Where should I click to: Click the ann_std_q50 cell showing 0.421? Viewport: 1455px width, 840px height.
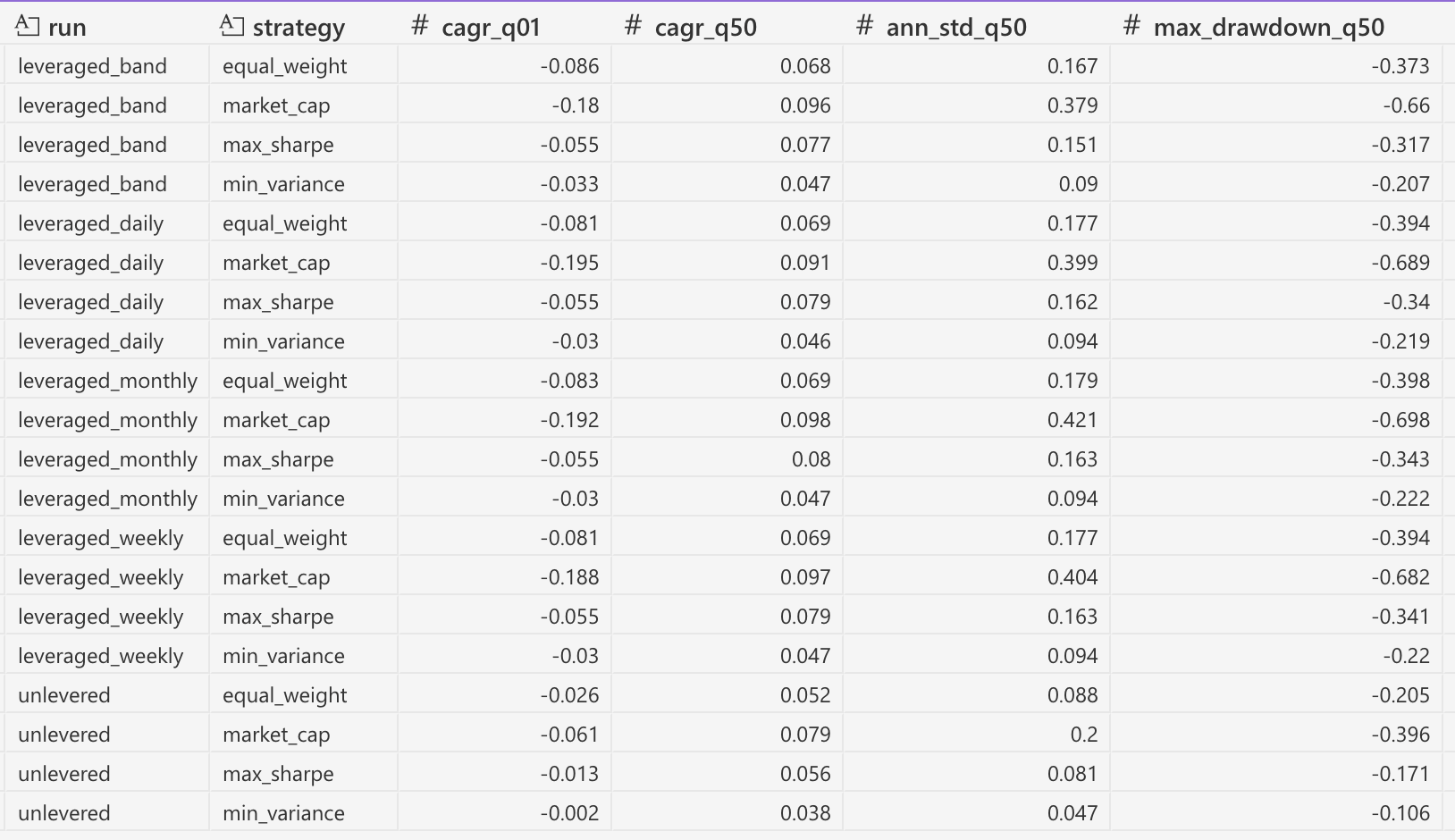click(976, 420)
